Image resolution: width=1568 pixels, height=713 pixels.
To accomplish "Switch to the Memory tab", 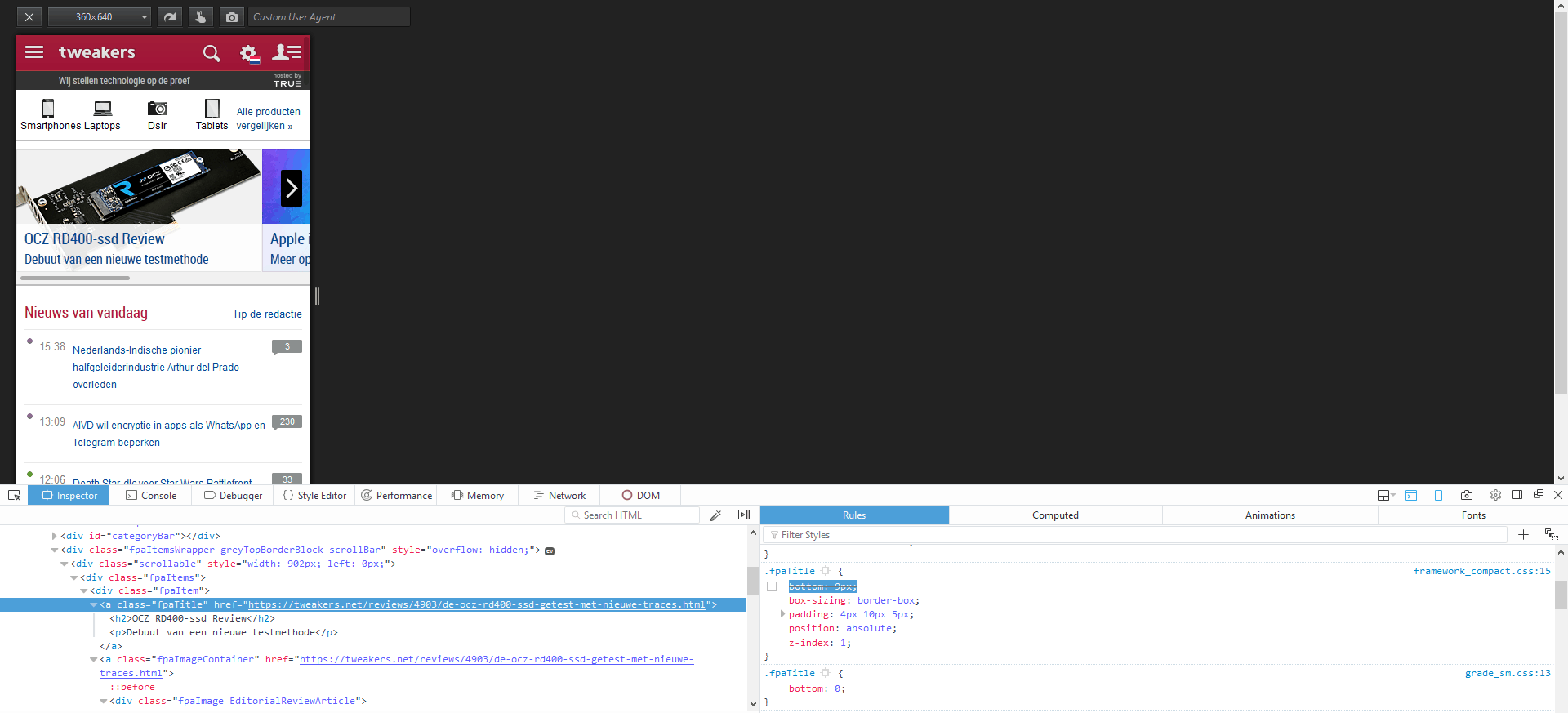I will (x=478, y=495).
